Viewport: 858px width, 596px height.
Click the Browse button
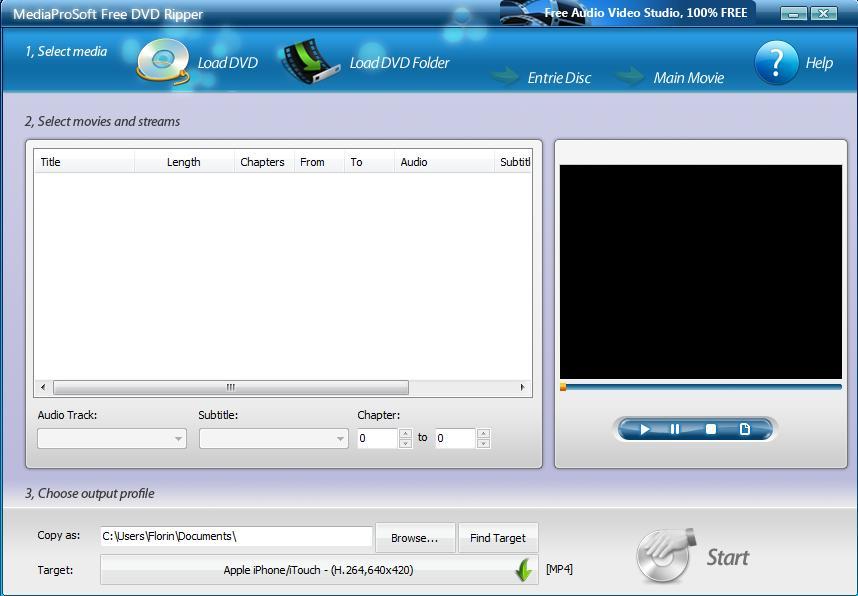point(415,537)
